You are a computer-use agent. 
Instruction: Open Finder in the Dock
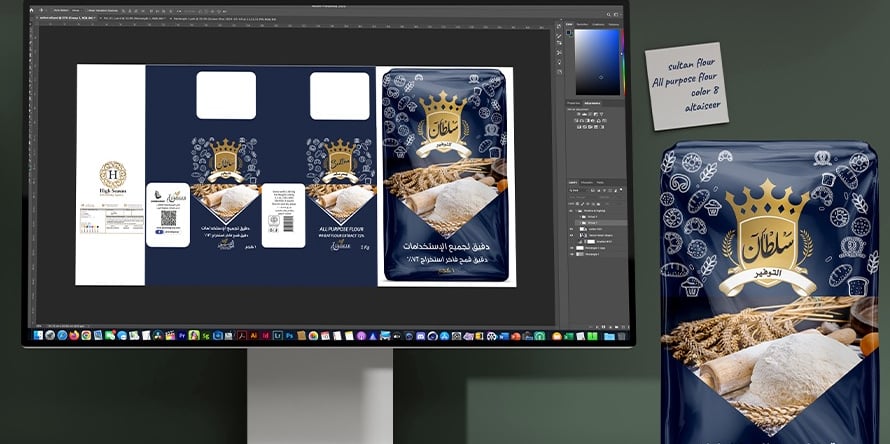click(x=38, y=336)
